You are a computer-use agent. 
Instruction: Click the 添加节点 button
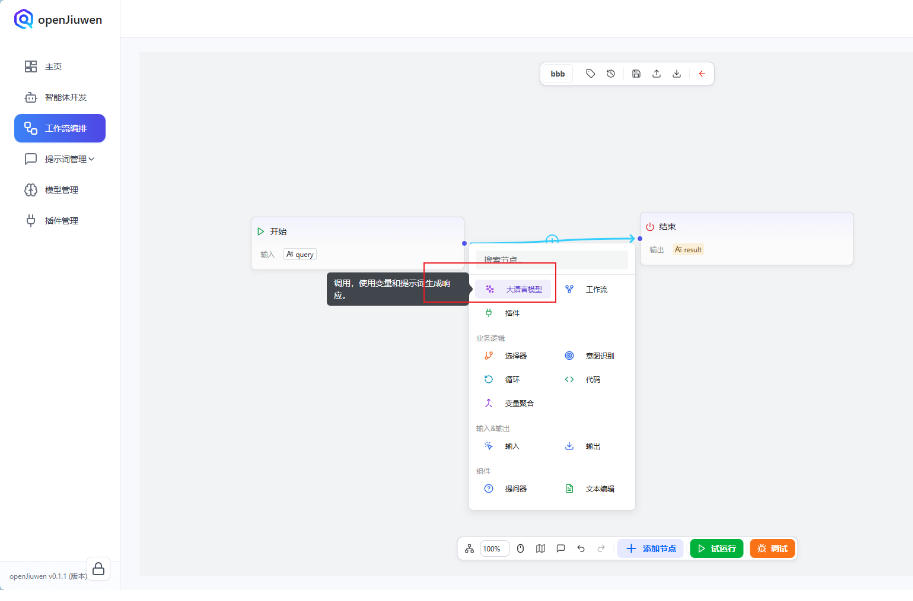[x=650, y=549]
